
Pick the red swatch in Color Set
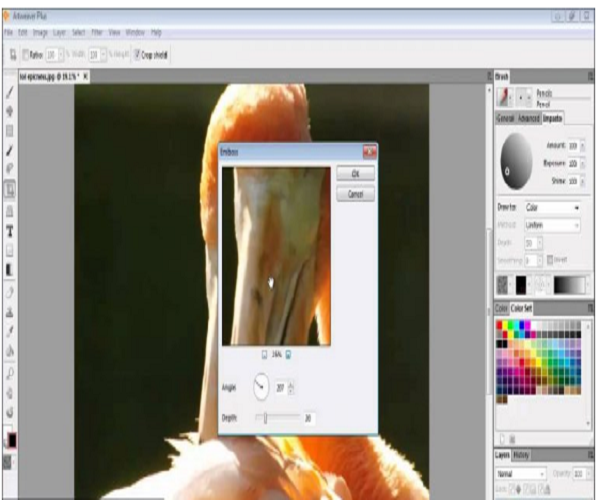(x=499, y=325)
